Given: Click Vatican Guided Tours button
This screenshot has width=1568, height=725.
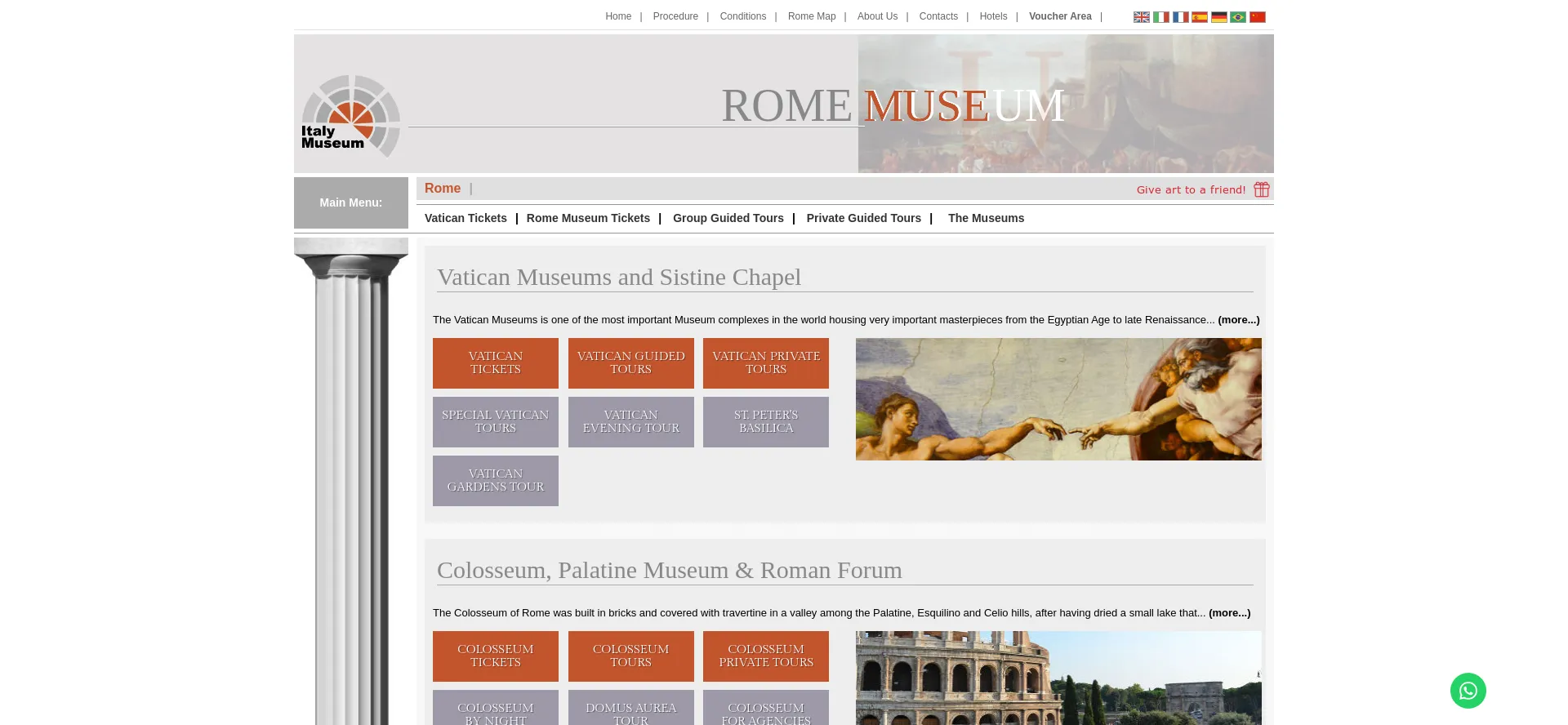Looking at the screenshot, I should [631, 363].
